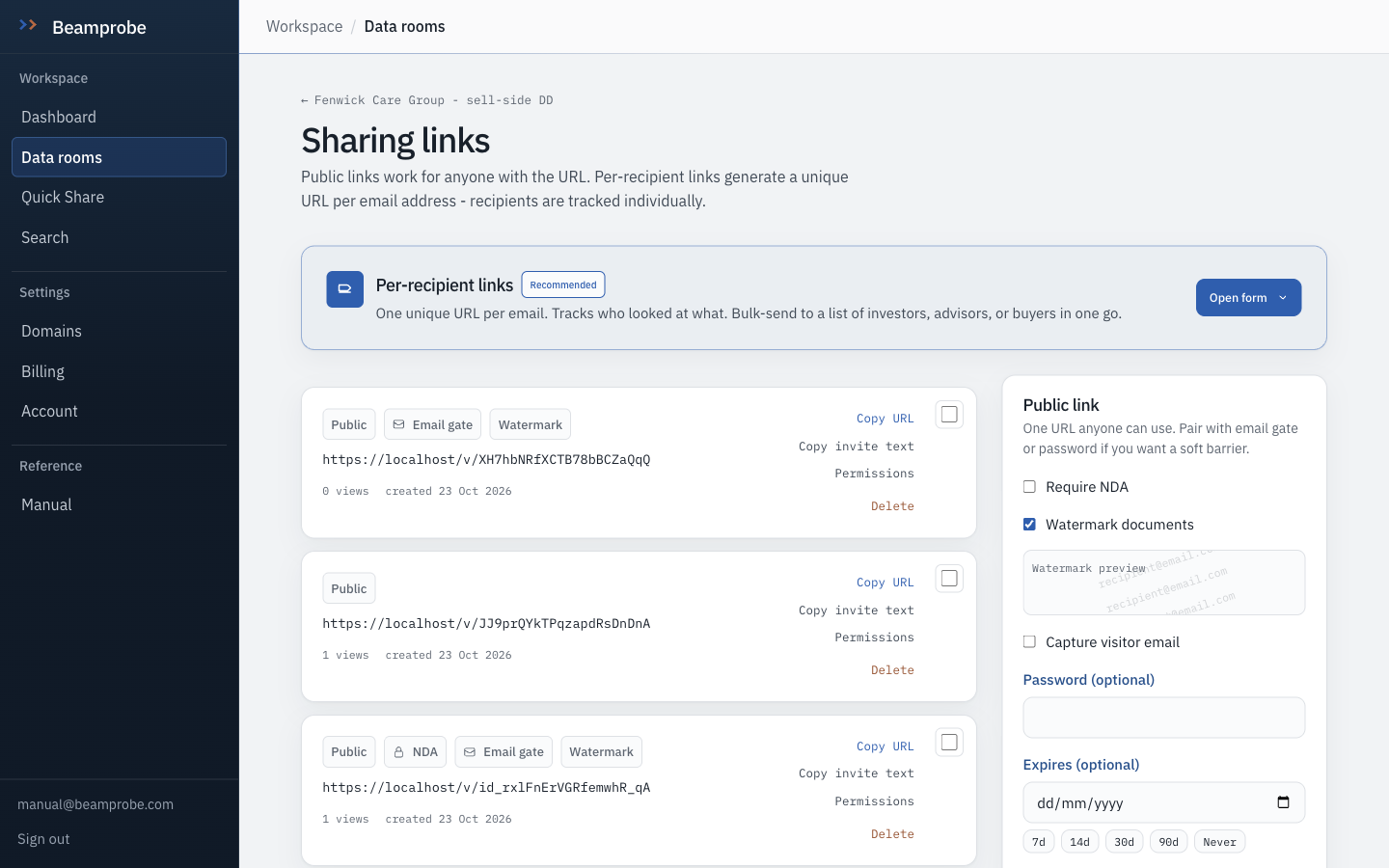The width and height of the screenshot is (1389, 868).
Task: Select the checkbox for link ending id_rxlFnErVGRfemwhR_qA
Action: (949, 743)
